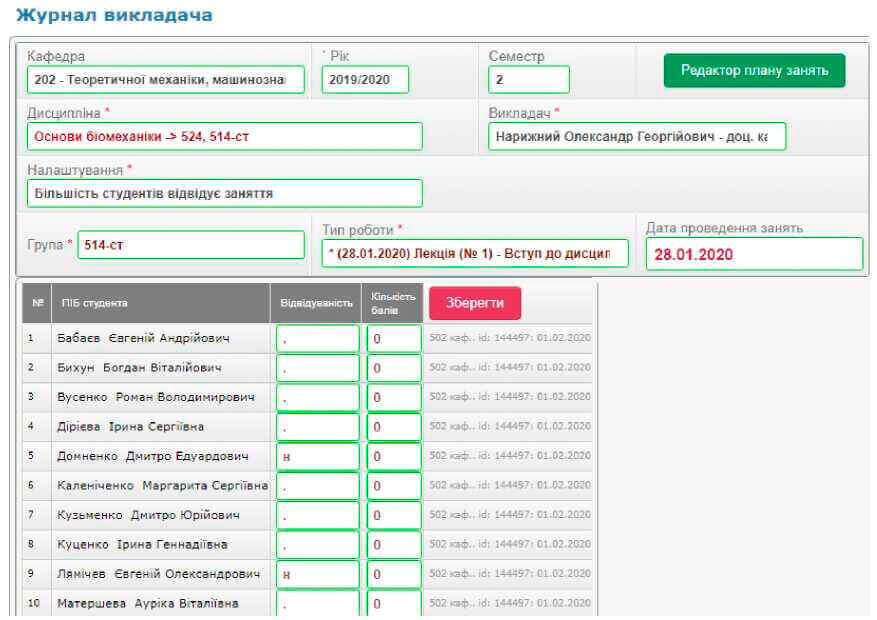Click attendance field for Домненко Дмитро
Screen dimensions: 877x620
point(318,457)
